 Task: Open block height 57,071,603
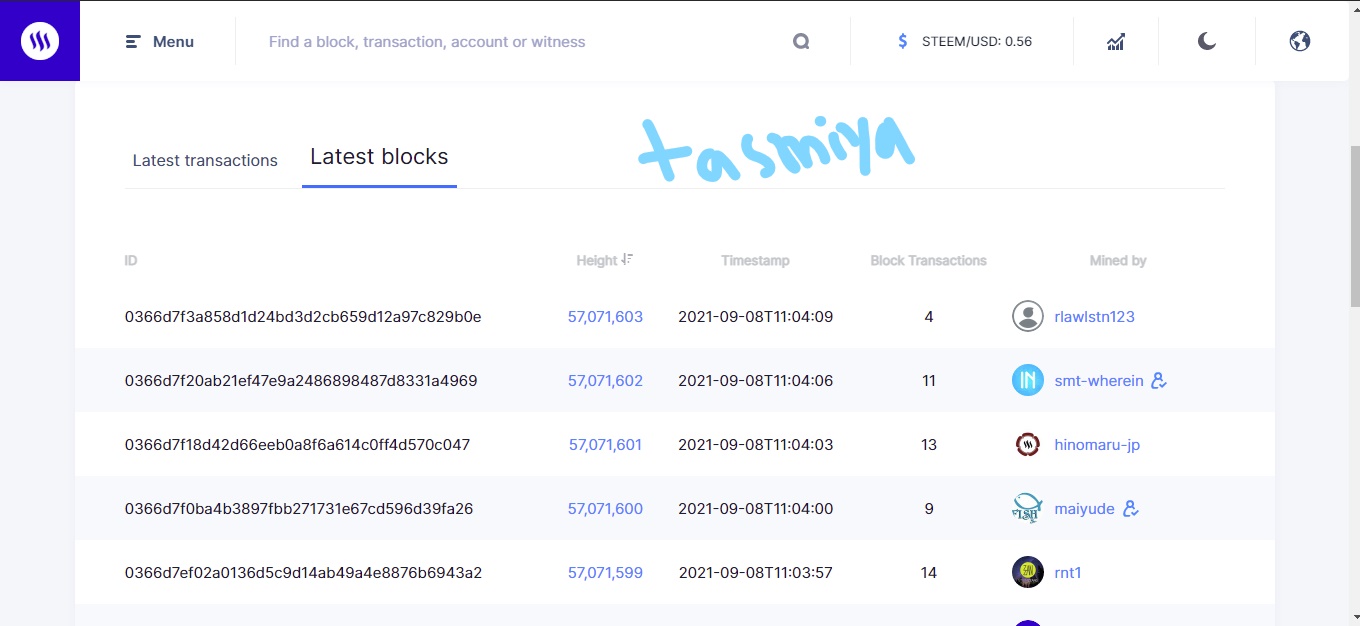[x=605, y=317]
